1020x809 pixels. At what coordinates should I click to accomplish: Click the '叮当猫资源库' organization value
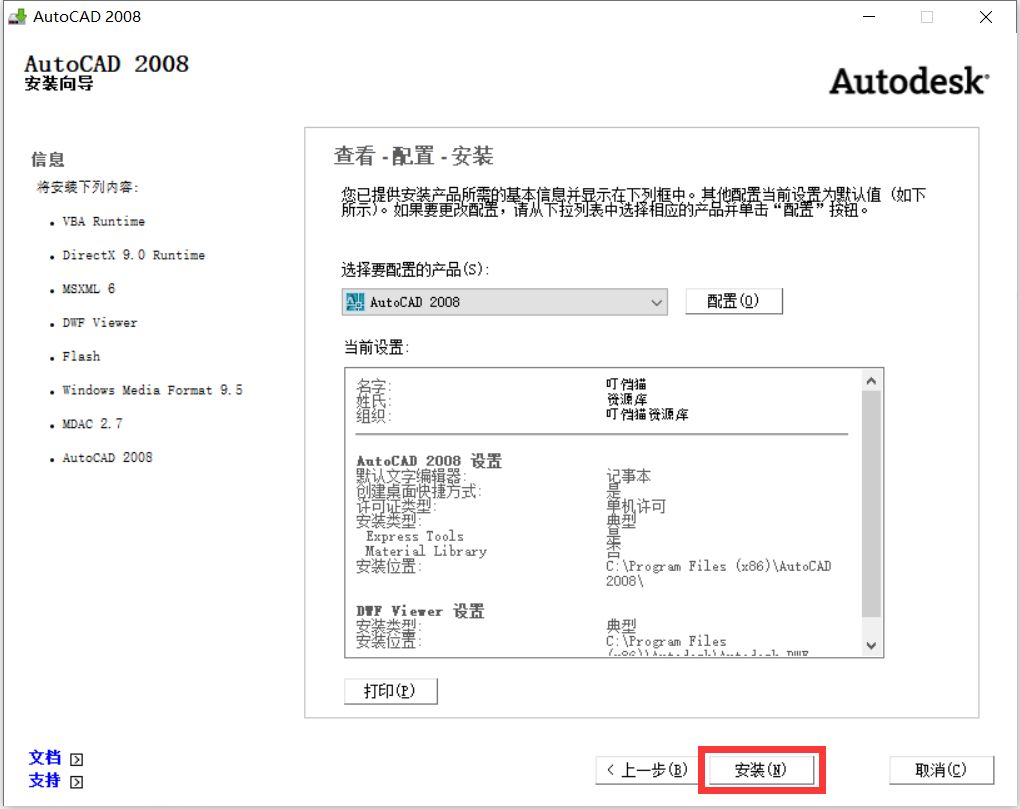pos(647,415)
